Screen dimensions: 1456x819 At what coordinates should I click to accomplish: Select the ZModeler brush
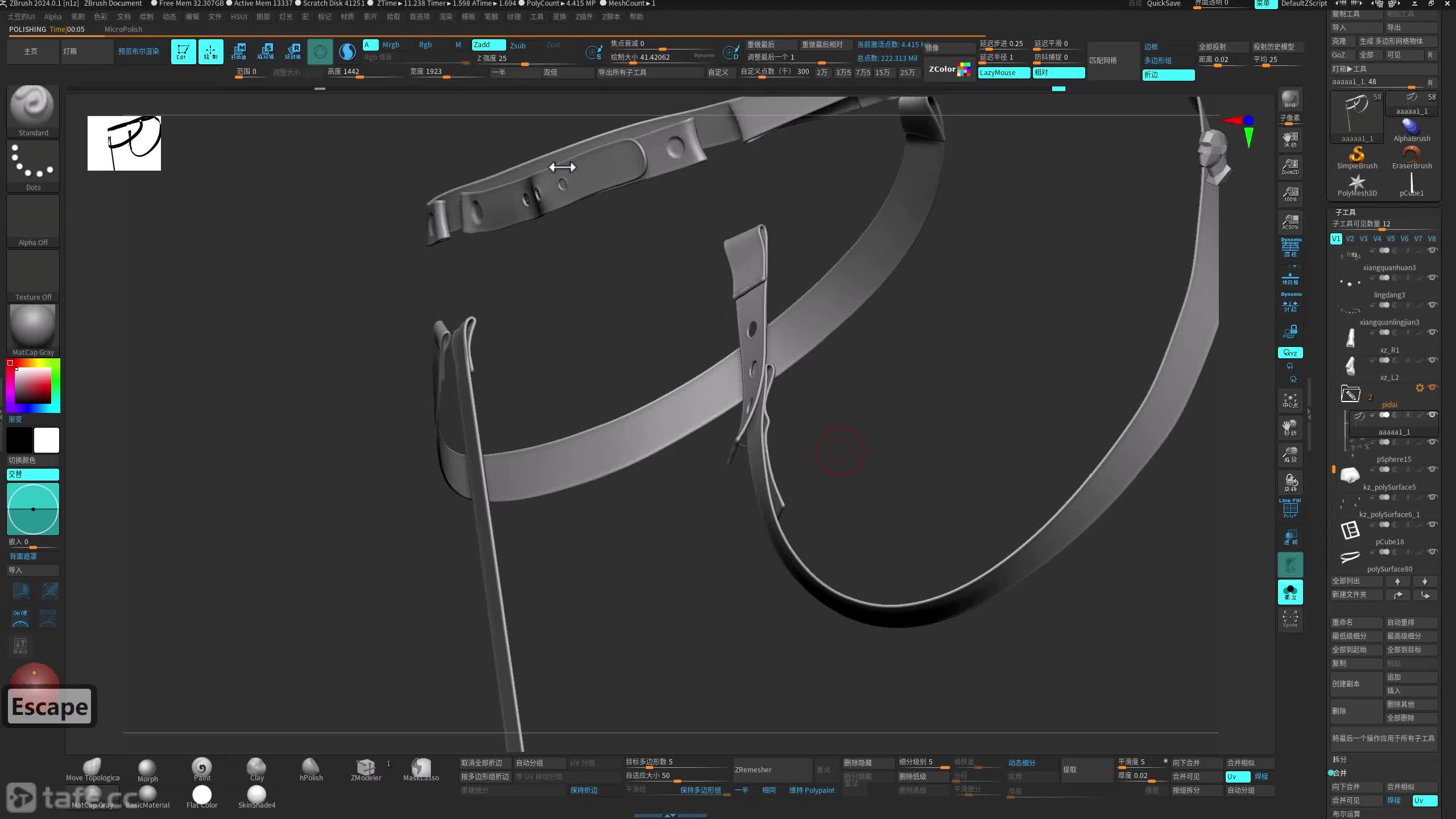coord(366,770)
